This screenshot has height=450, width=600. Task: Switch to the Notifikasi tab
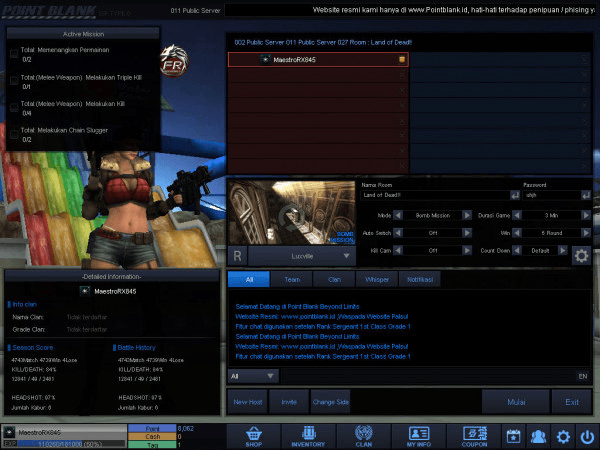point(420,279)
